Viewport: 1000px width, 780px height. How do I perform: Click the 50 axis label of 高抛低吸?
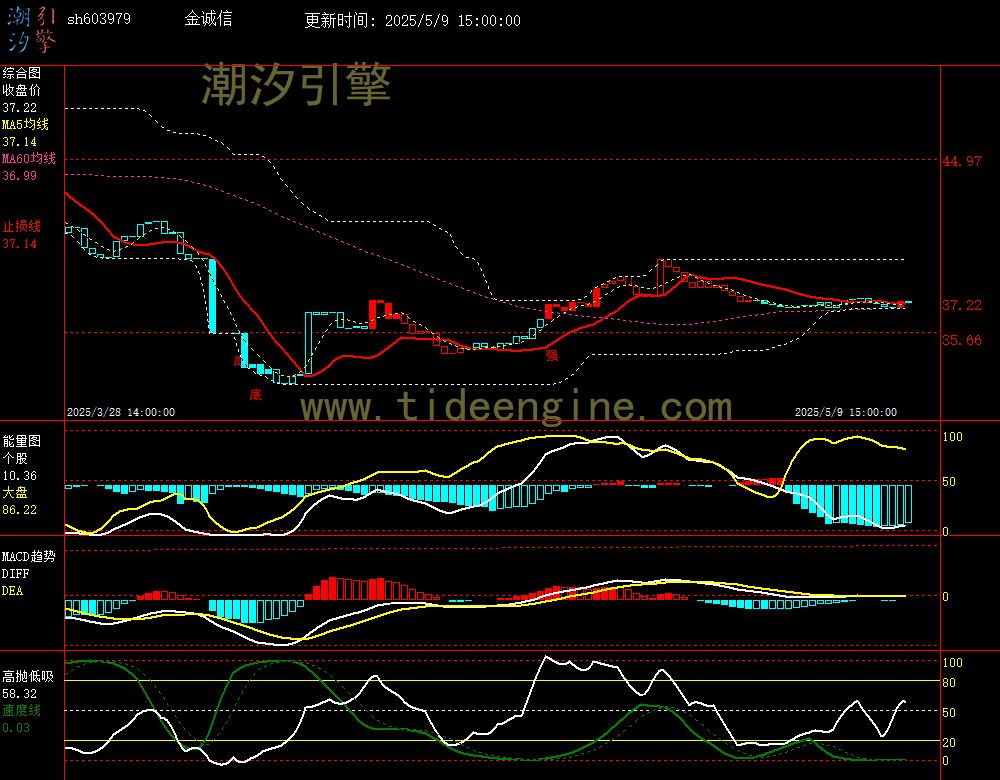pos(949,713)
